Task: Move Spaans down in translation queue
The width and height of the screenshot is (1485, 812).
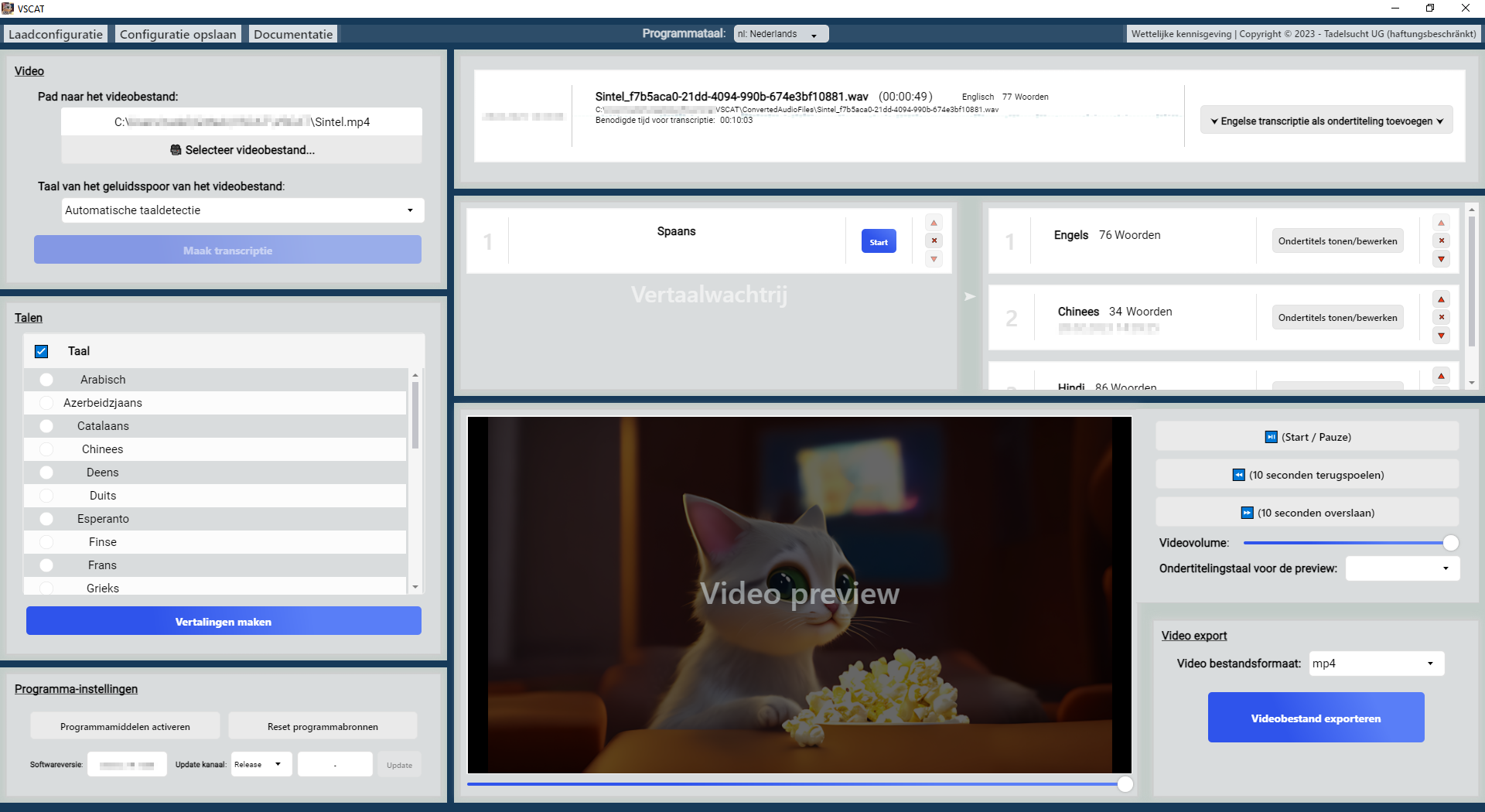Action: pyautogui.click(x=934, y=260)
